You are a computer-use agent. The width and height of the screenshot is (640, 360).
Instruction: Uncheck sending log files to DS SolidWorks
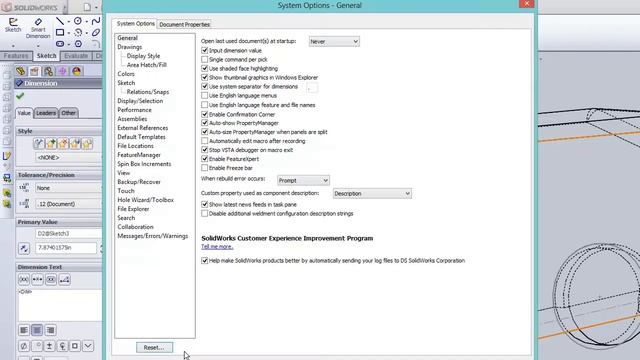point(204,260)
